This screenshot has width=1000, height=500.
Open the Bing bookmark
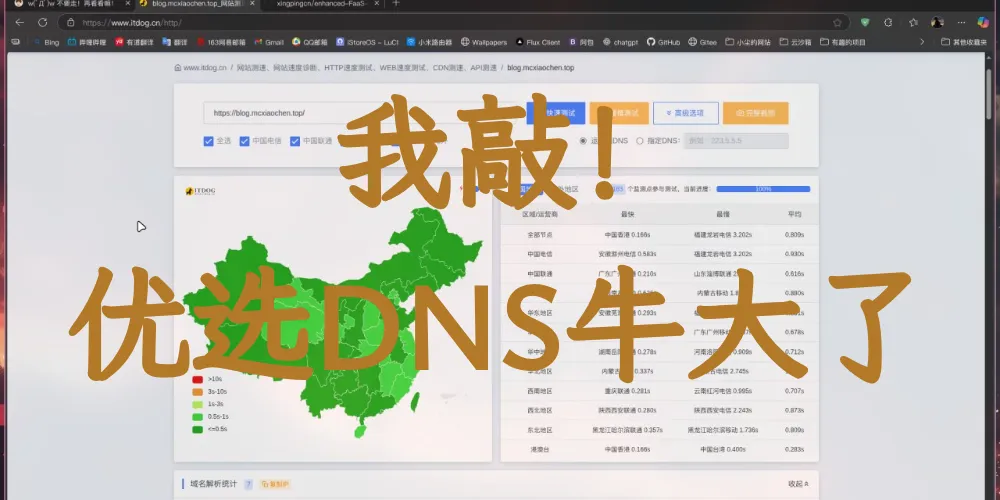[x=47, y=43]
